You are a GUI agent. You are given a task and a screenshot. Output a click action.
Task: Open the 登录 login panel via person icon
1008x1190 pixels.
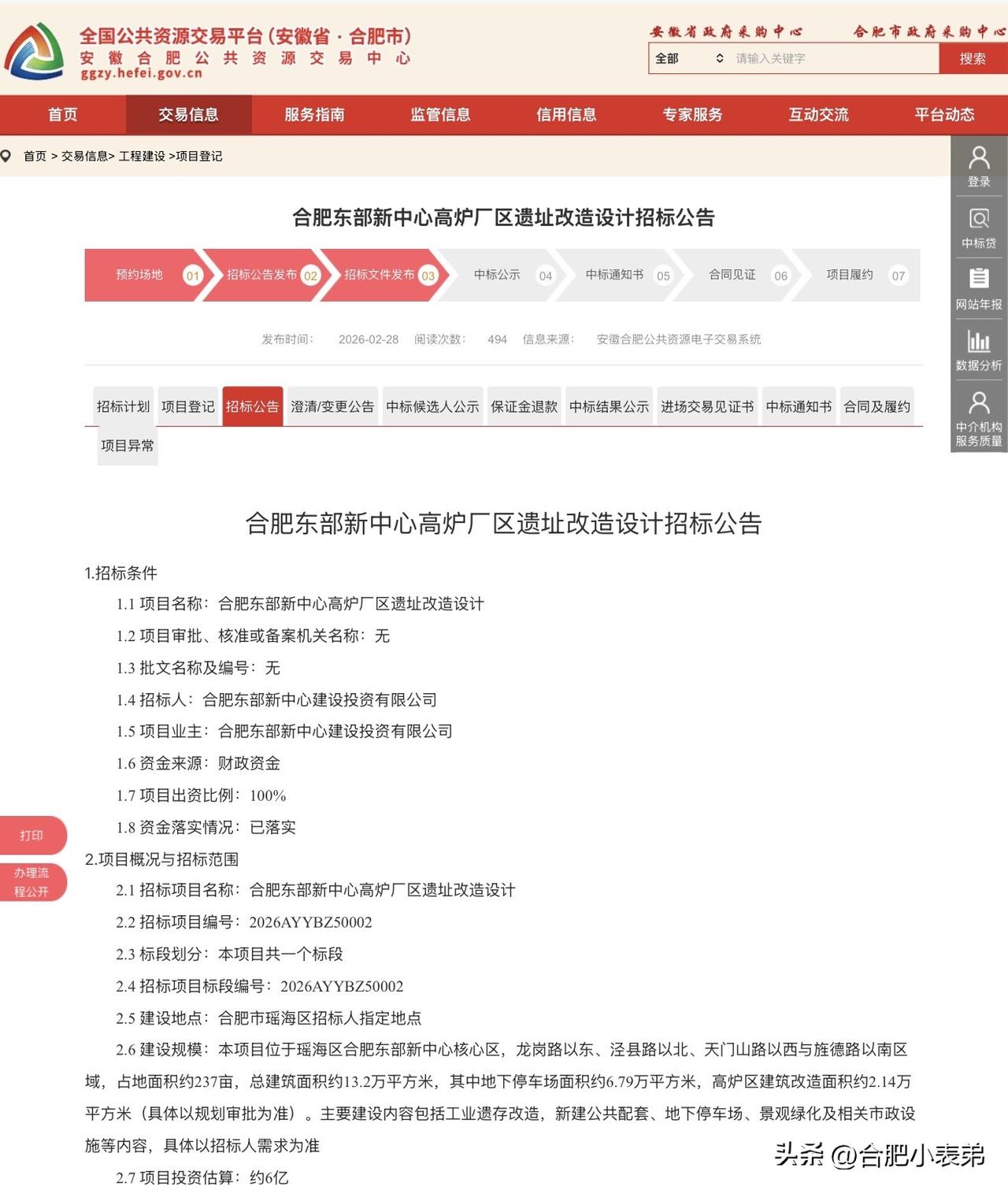pos(978,163)
